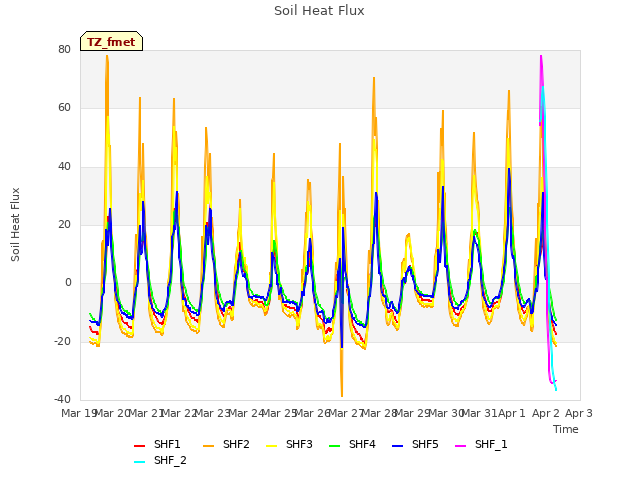Click the Time x-axis label
The image size is (640, 480).
[566, 429]
